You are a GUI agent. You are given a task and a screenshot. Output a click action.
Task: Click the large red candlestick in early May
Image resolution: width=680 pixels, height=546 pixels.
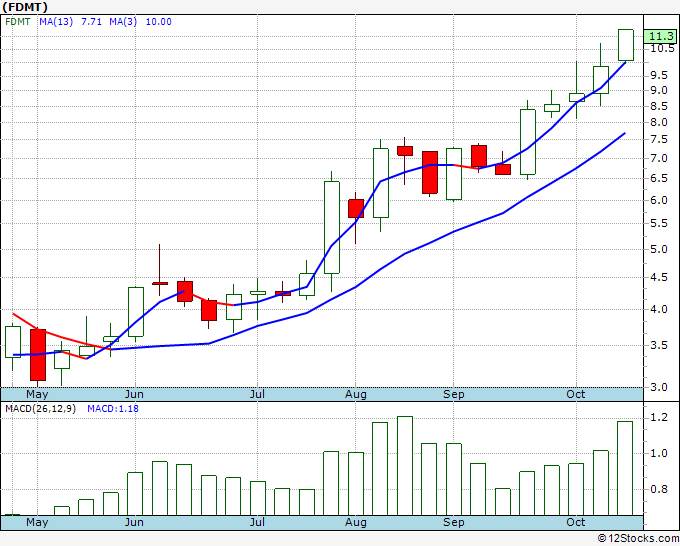pos(38,355)
